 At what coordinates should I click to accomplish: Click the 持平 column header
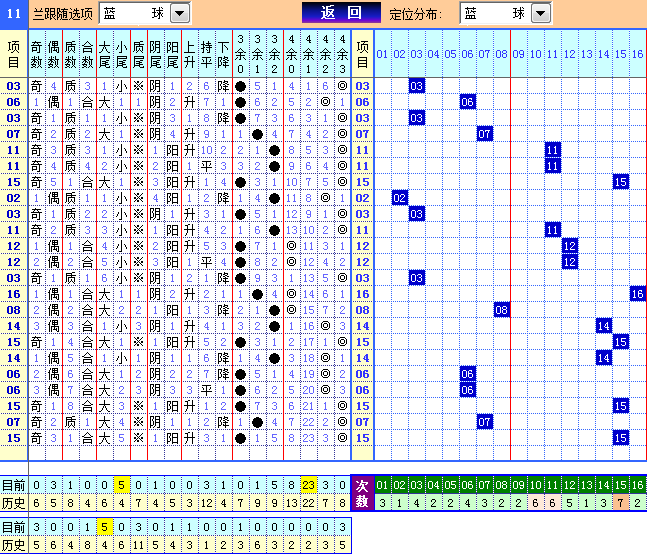(206, 54)
